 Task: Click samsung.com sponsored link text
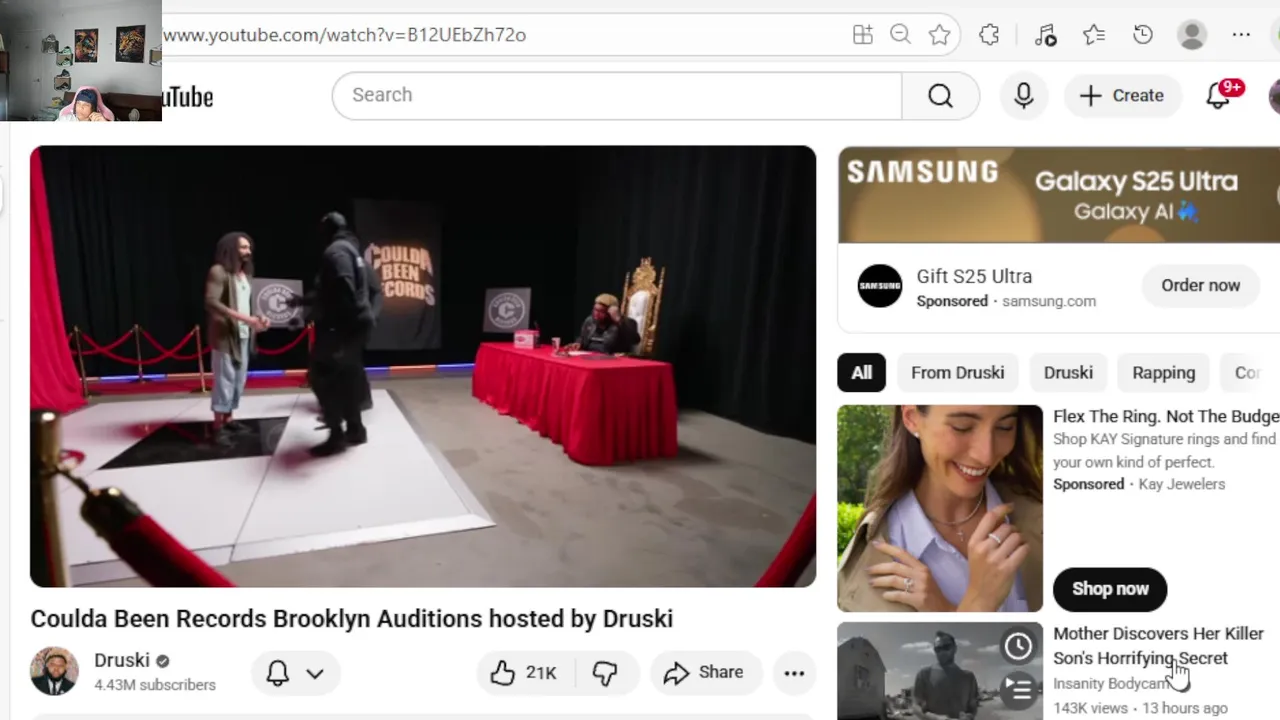coord(1049,301)
